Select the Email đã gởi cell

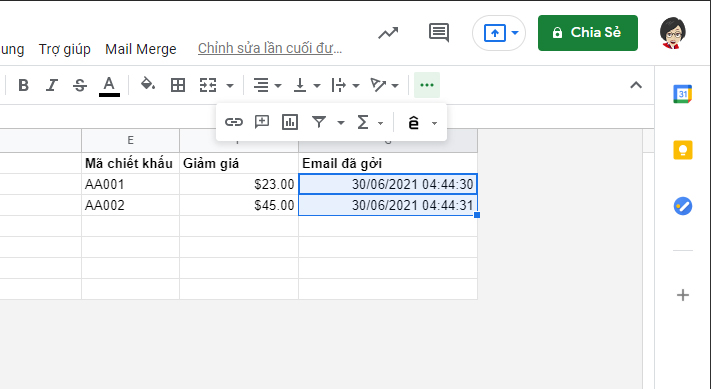(388, 163)
